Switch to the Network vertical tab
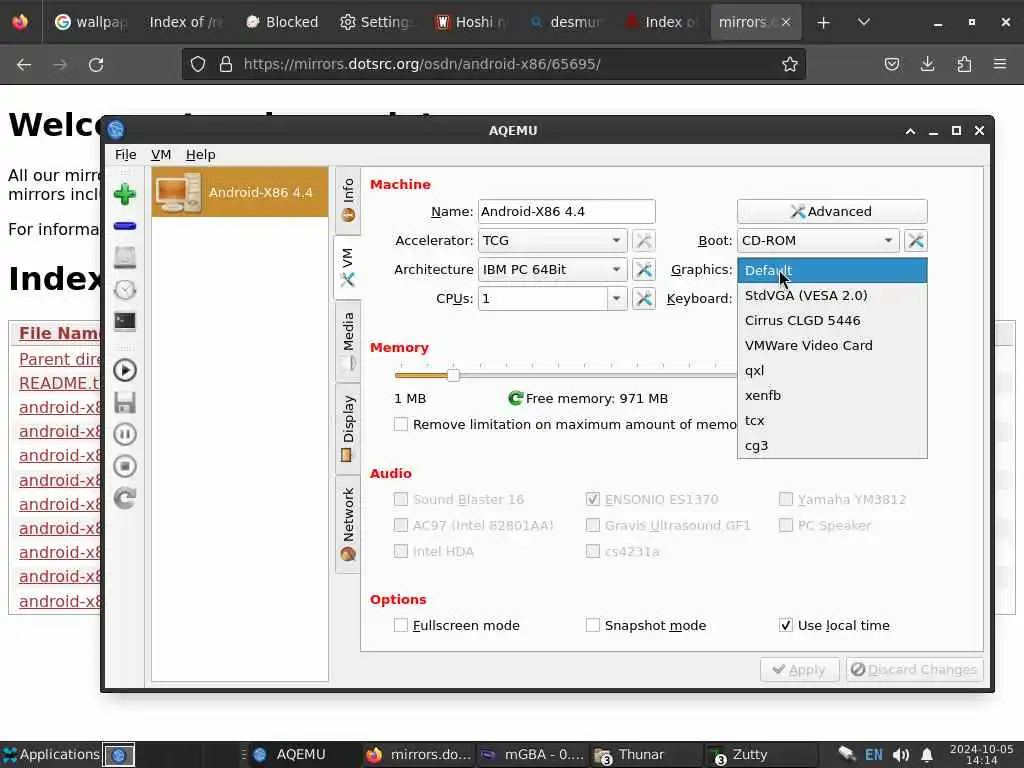This screenshot has height=768, width=1024. (347, 524)
